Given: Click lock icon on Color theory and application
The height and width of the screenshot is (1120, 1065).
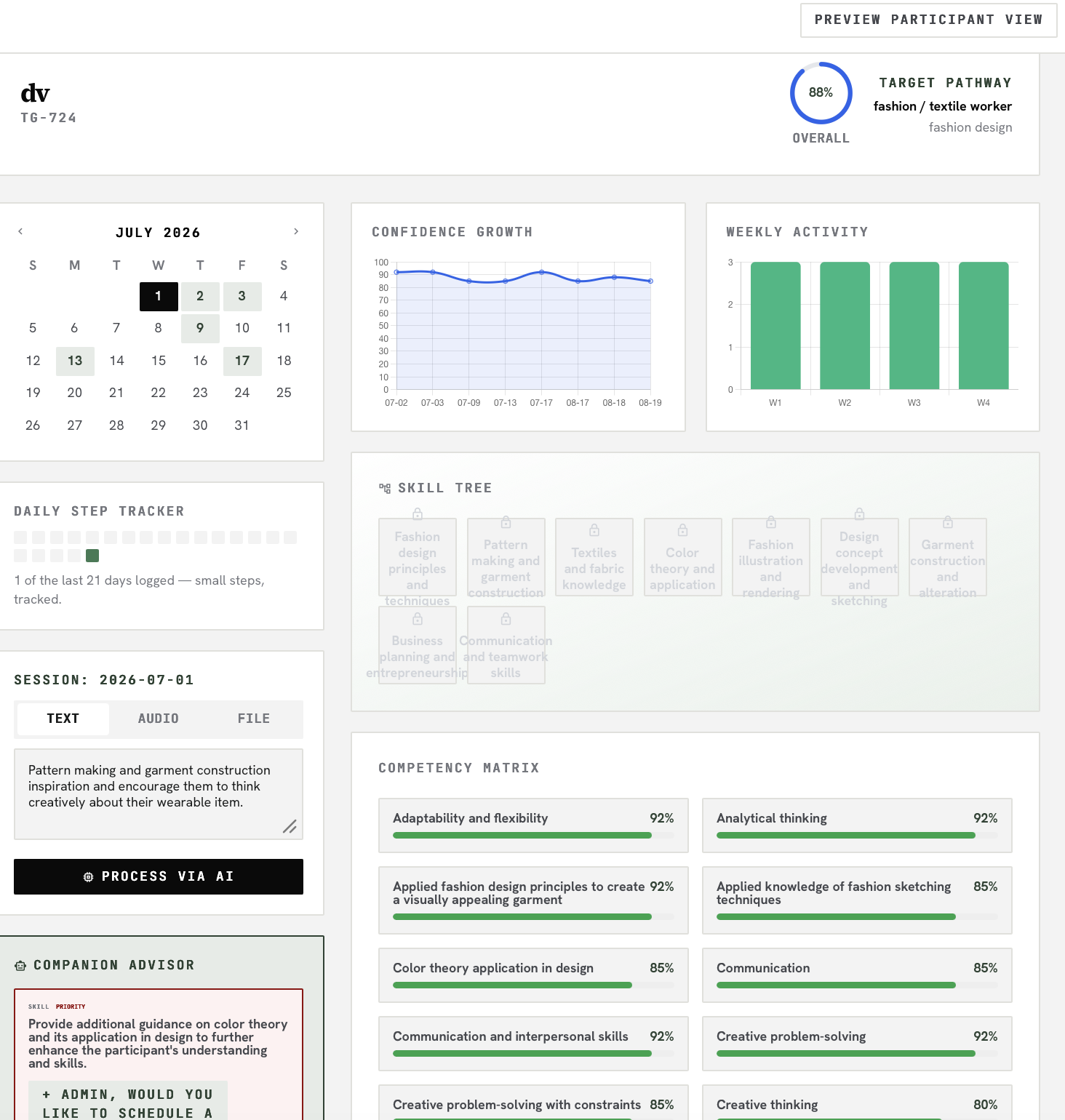Looking at the screenshot, I should pyautogui.click(x=682, y=530).
